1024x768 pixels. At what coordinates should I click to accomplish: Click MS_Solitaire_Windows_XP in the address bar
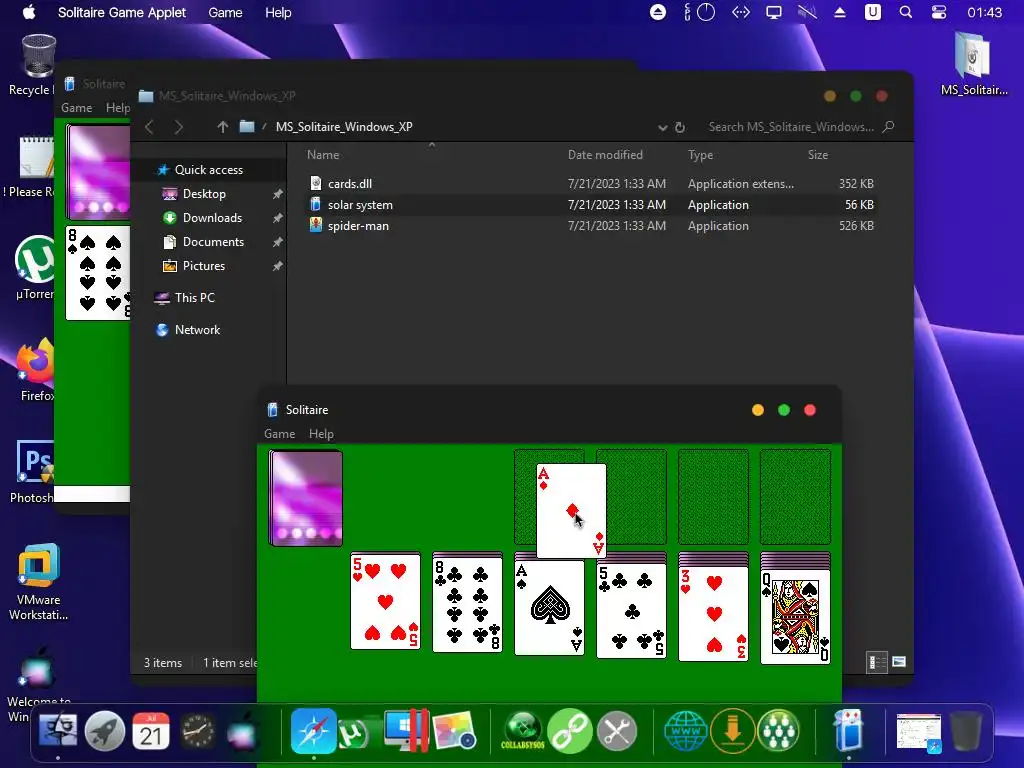tap(344, 127)
